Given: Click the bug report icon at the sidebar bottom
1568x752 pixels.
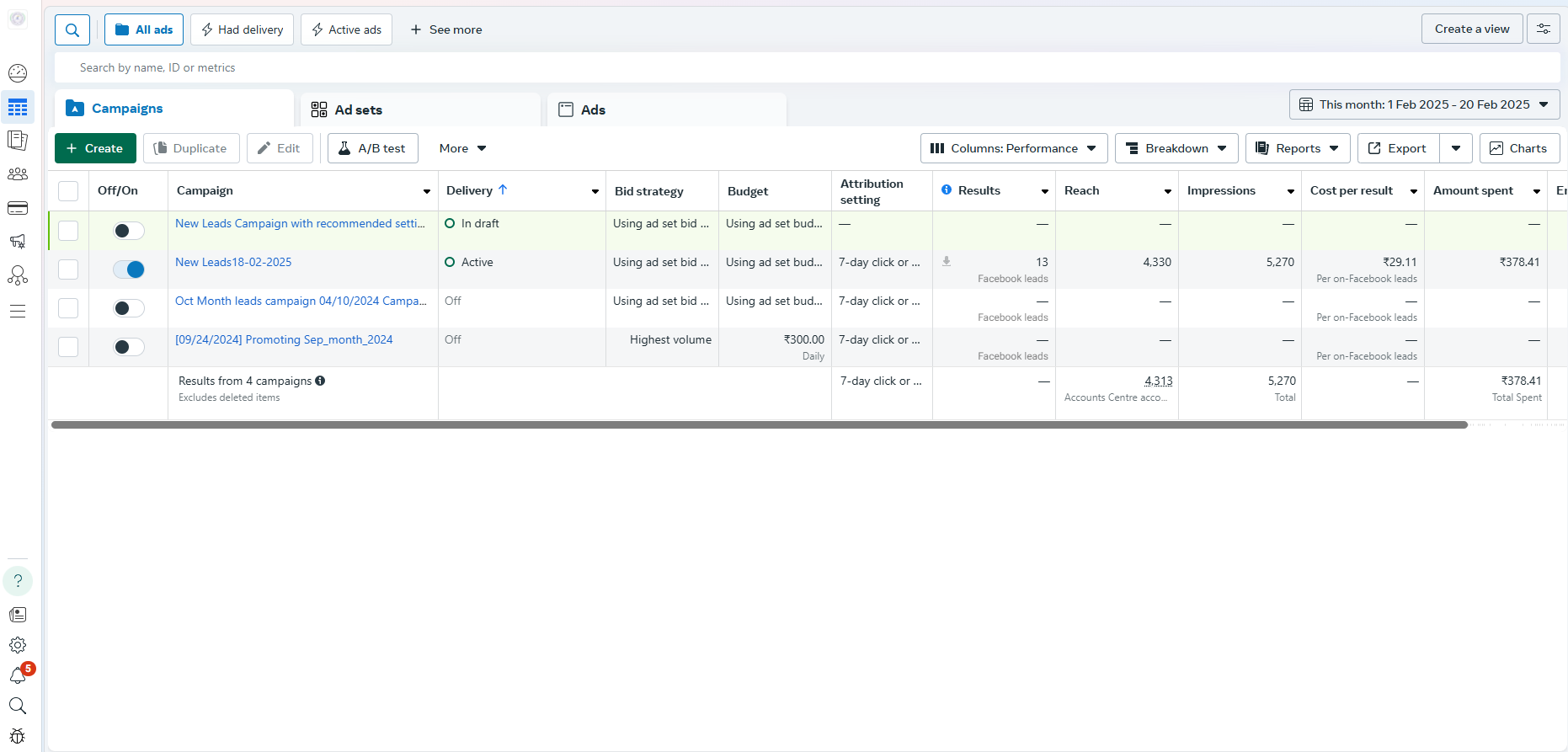Looking at the screenshot, I should [18, 736].
